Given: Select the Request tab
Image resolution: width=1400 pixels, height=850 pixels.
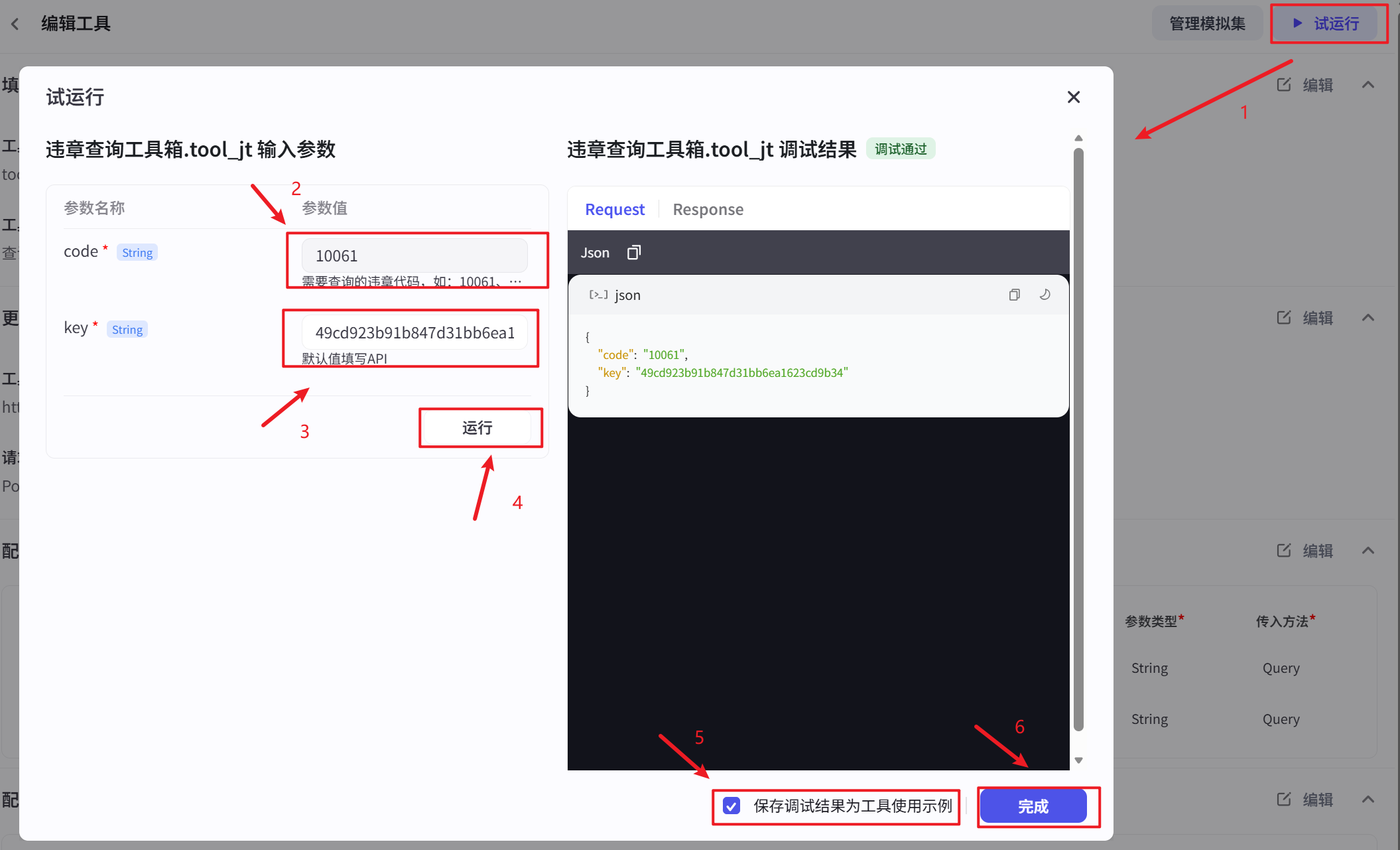Looking at the screenshot, I should tap(614, 210).
